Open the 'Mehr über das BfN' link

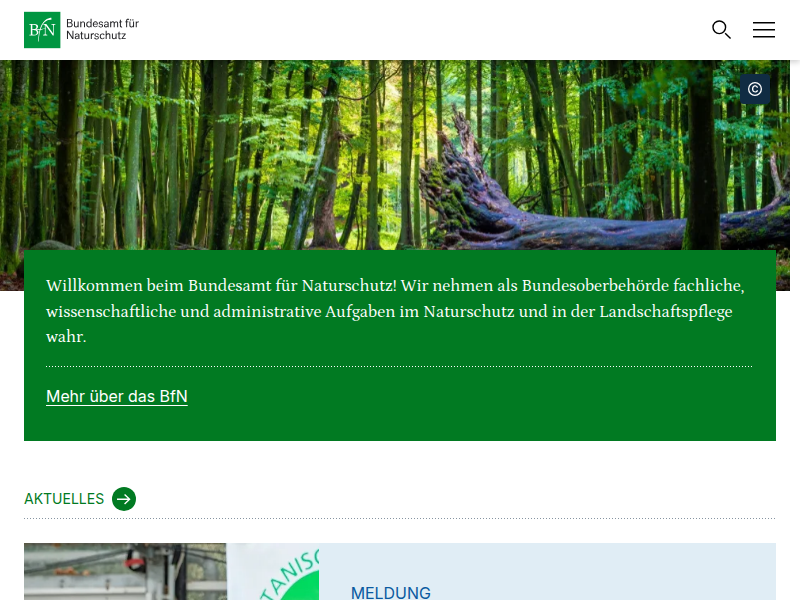click(x=117, y=396)
